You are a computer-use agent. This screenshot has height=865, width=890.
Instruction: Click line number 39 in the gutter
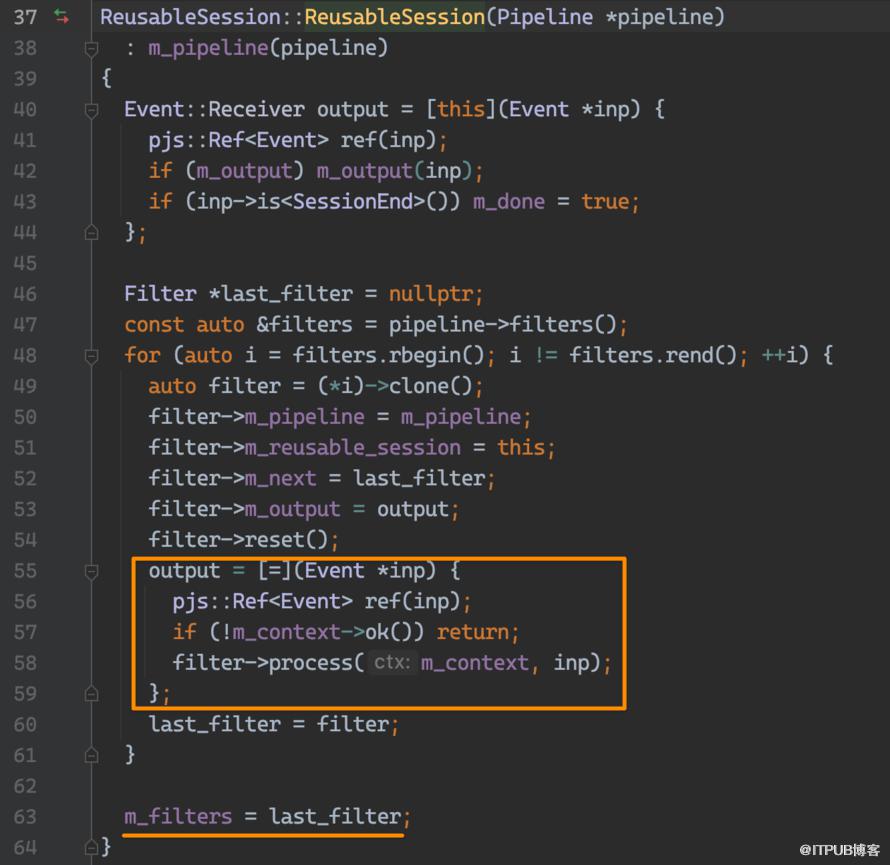[26, 79]
